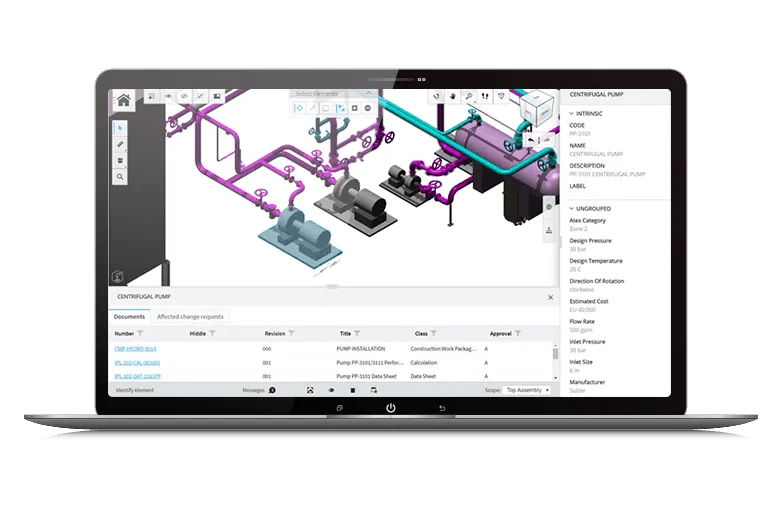This screenshot has height=508, width=782.
Task: Toggle the eye icon in bottom status bar
Action: pos(331,390)
